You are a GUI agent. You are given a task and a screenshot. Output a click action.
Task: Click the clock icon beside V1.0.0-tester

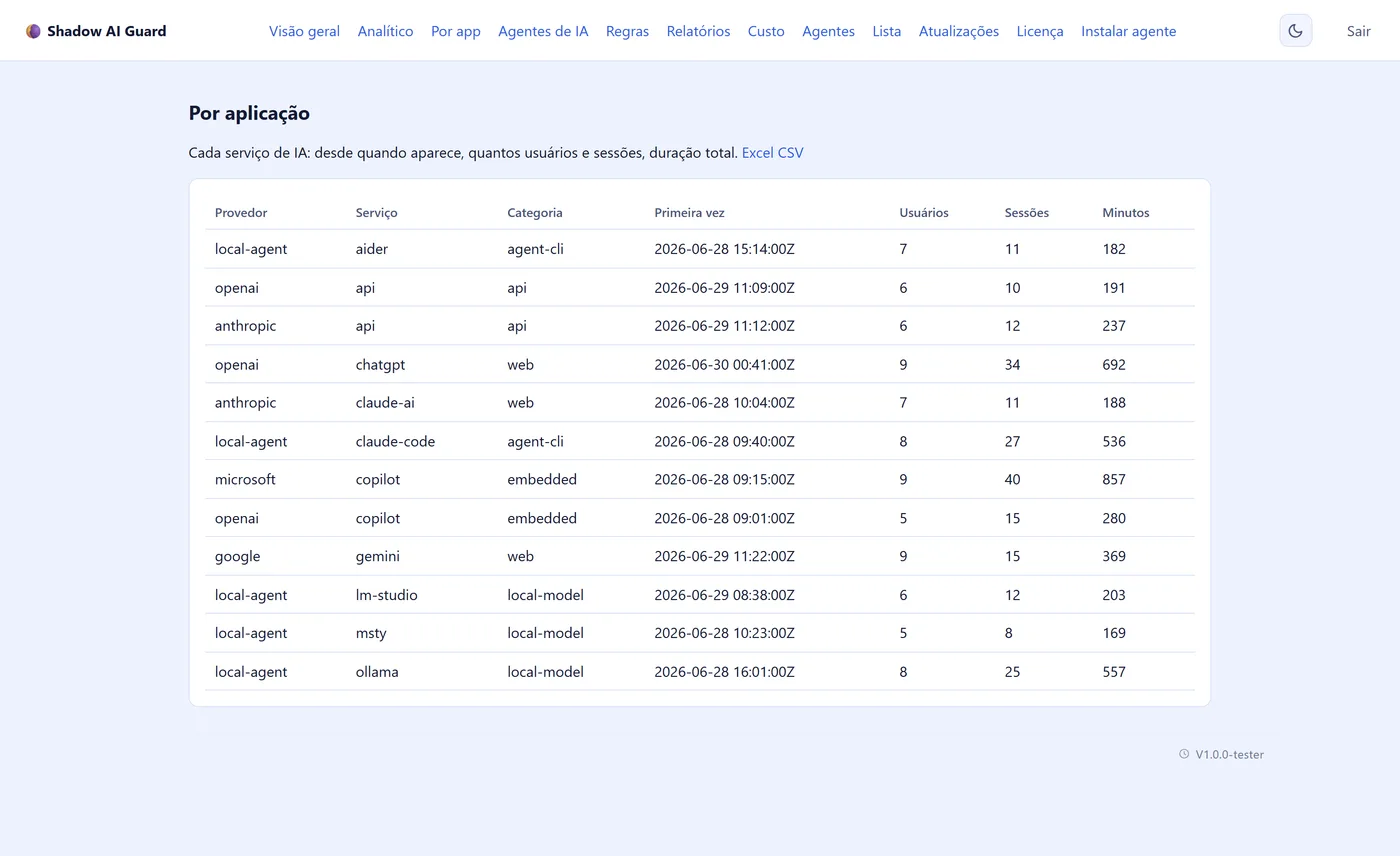pos(1184,754)
